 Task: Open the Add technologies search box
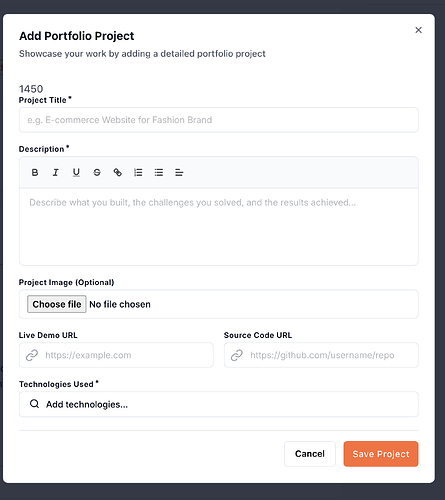point(219,404)
